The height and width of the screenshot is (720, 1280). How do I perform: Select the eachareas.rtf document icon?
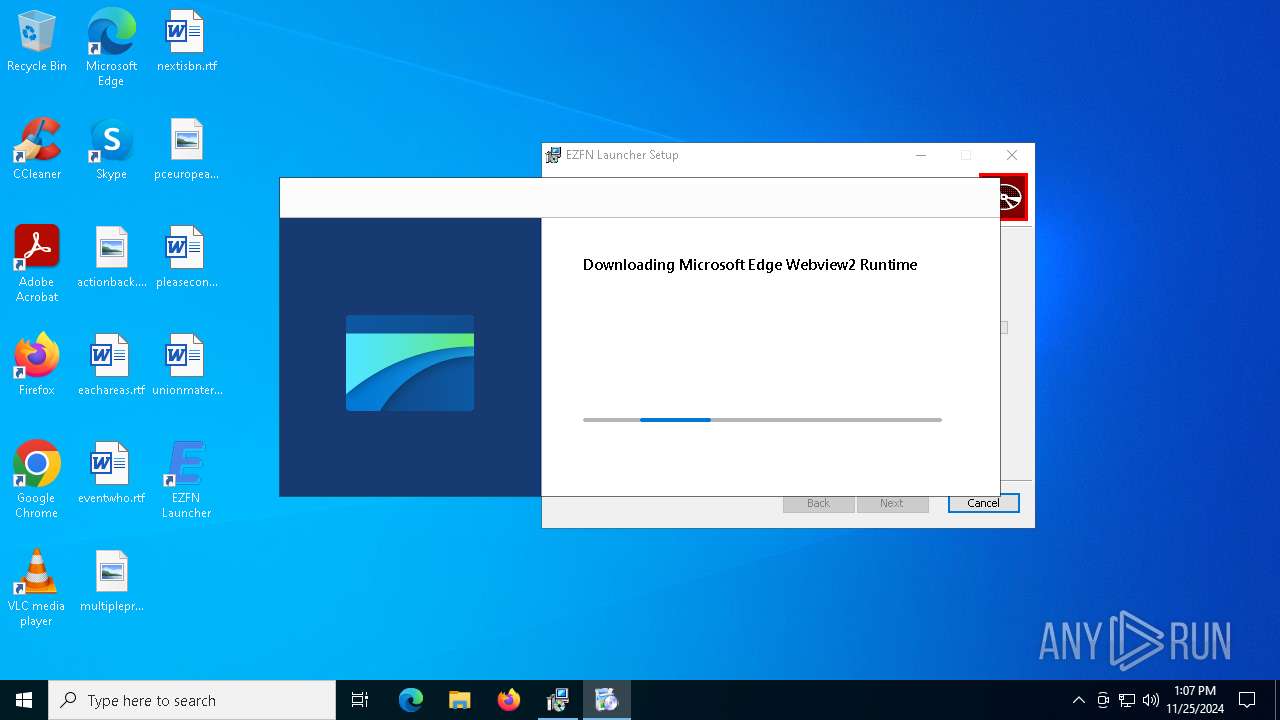pyautogui.click(x=111, y=365)
